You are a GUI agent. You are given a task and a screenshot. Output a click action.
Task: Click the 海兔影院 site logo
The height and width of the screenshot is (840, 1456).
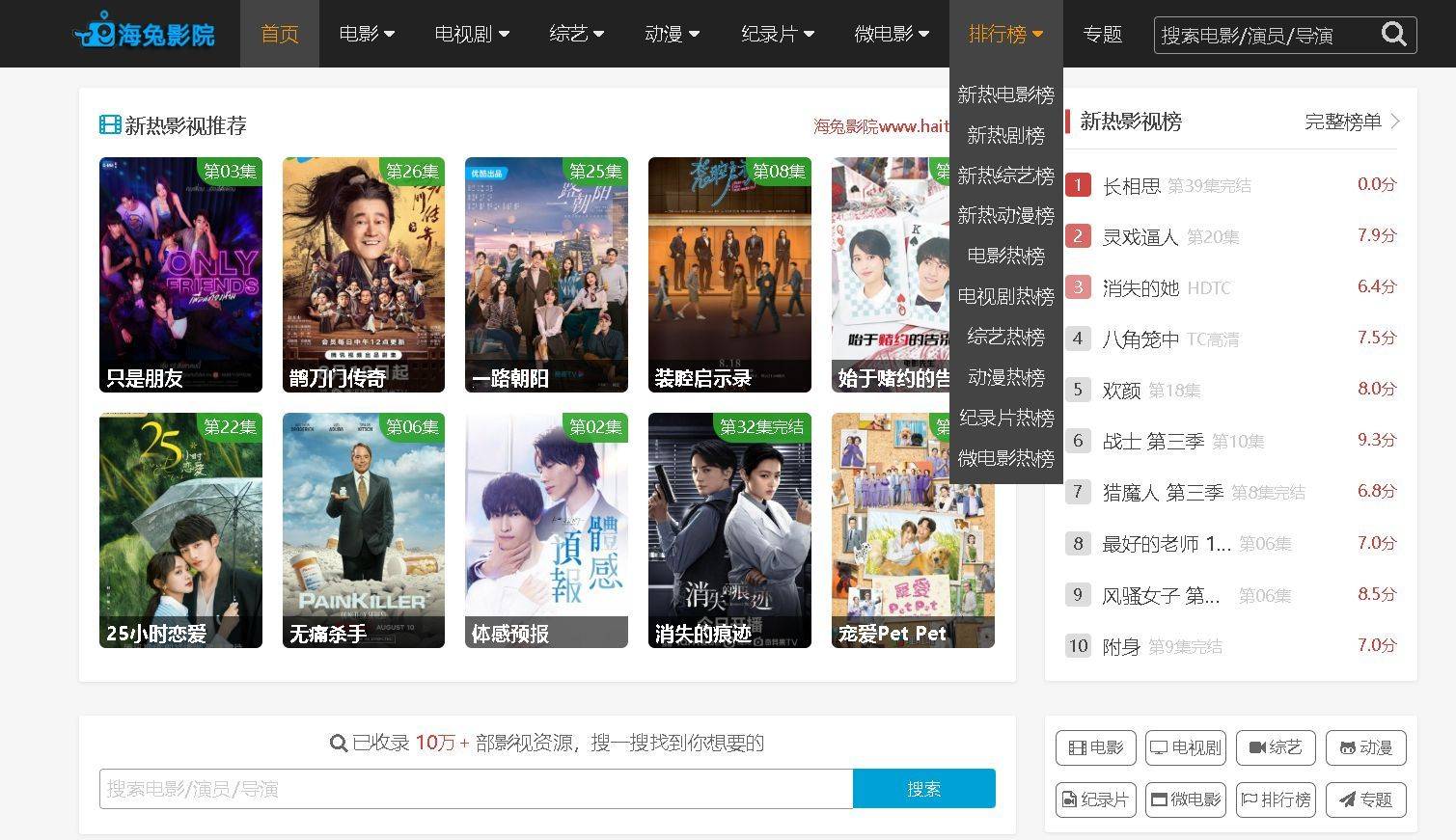pos(145,35)
